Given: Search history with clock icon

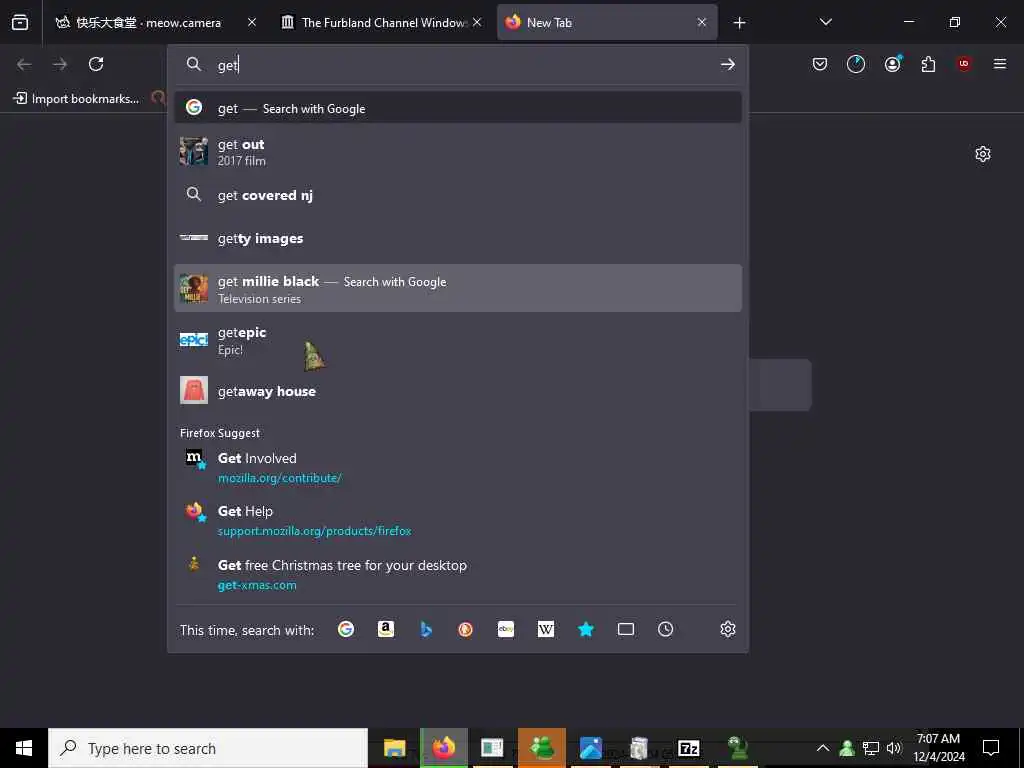Looking at the screenshot, I should click(x=665, y=629).
